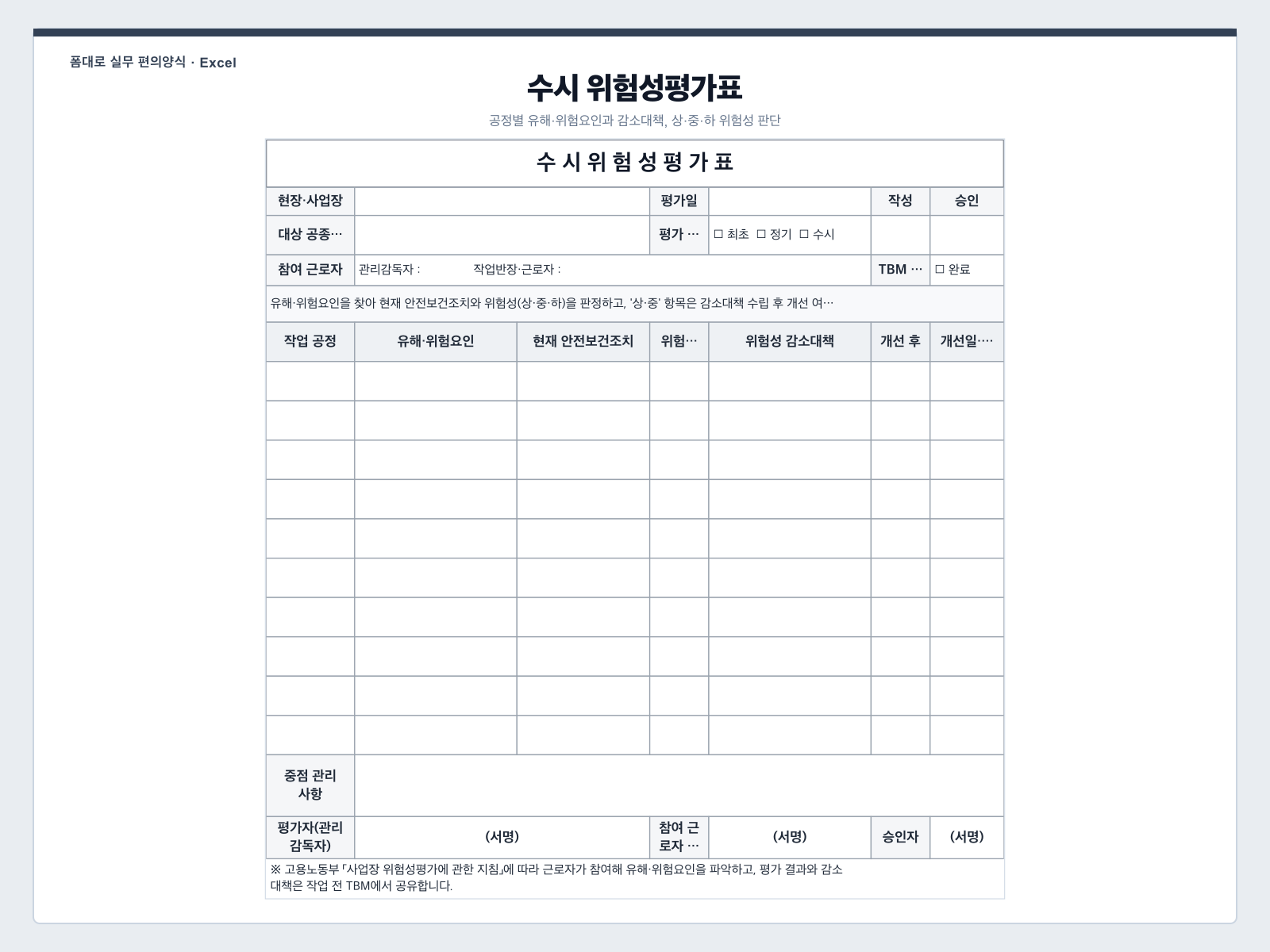Check the 수시 evaluation type box
This screenshot has height=952, width=1270.
pos(804,235)
